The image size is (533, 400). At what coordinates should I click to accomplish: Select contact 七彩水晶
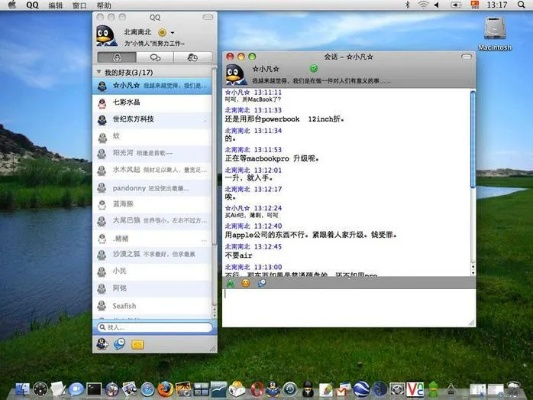[x=152, y=103]
